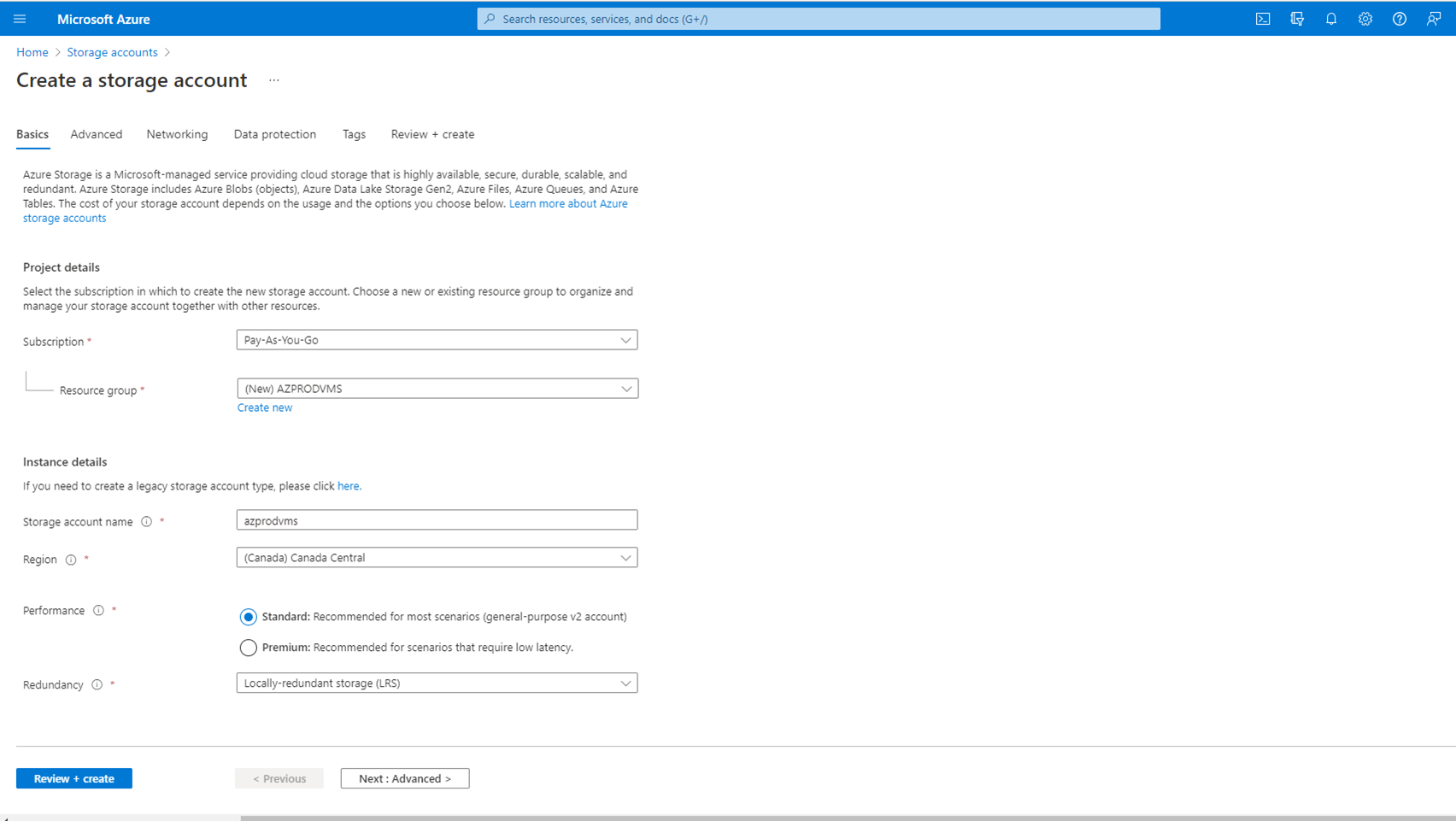Open portal Settings gear icon

(1365, 19)
